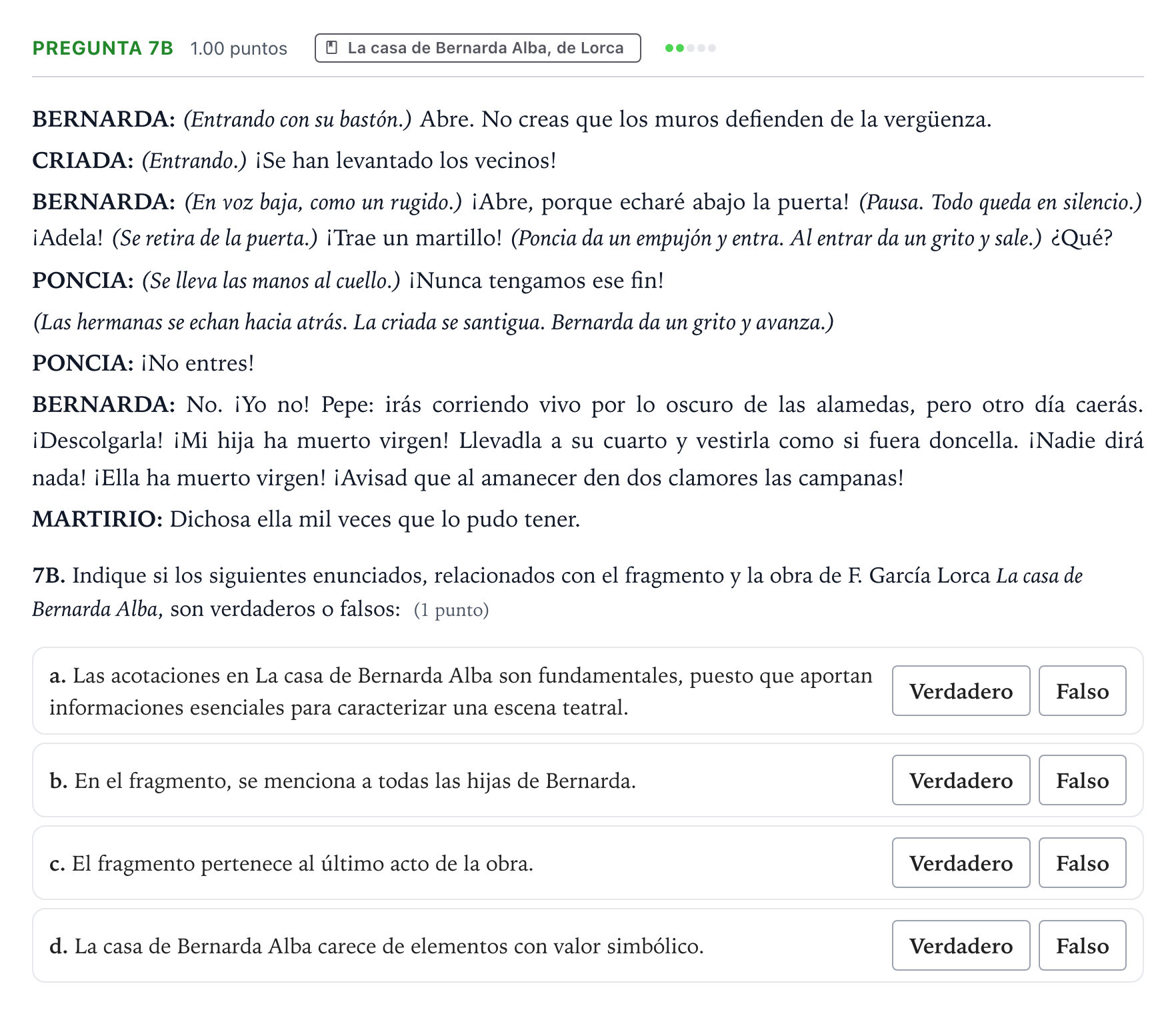Mark statement c as Falso
This screenshot has height=1016, width=1176.
[x=1082, y=863]
